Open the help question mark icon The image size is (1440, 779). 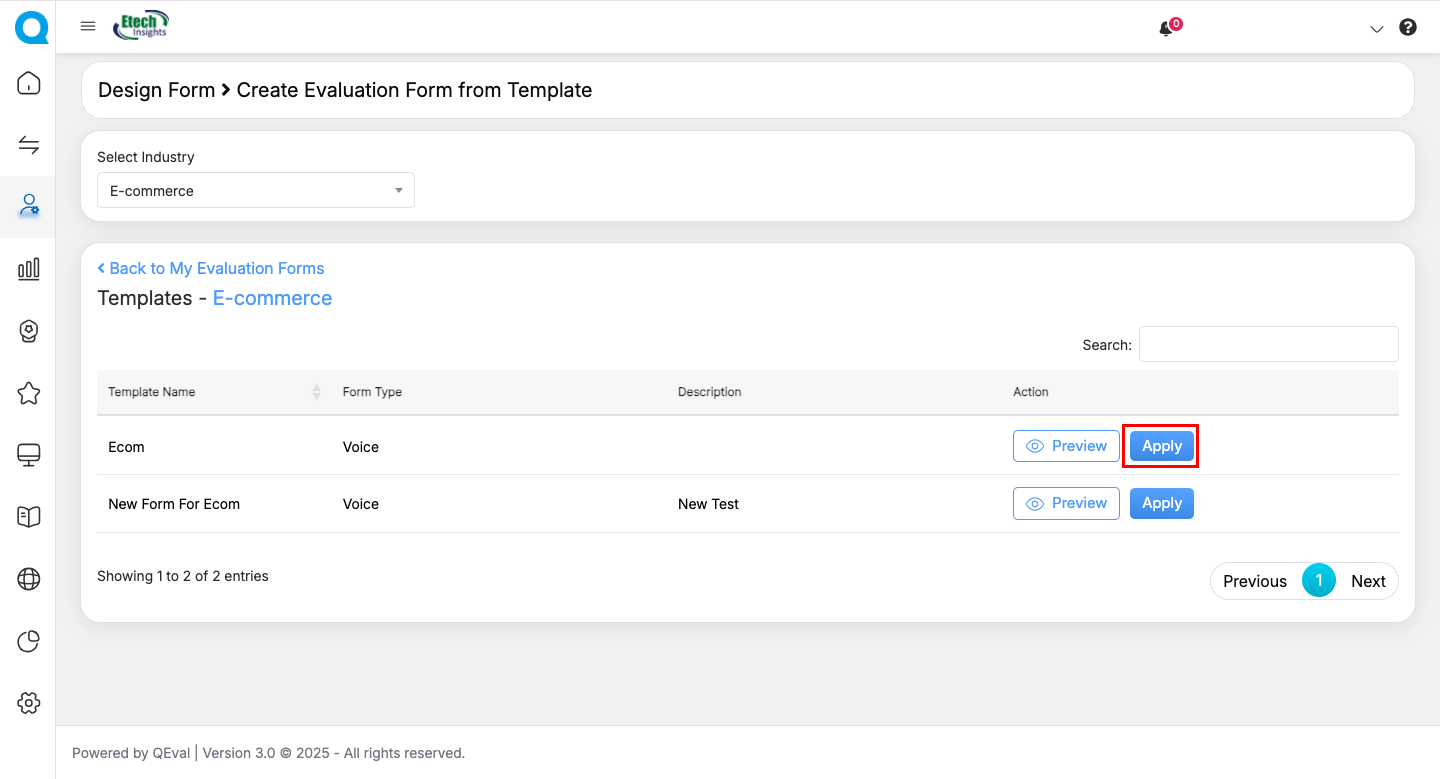[1408, 28]
